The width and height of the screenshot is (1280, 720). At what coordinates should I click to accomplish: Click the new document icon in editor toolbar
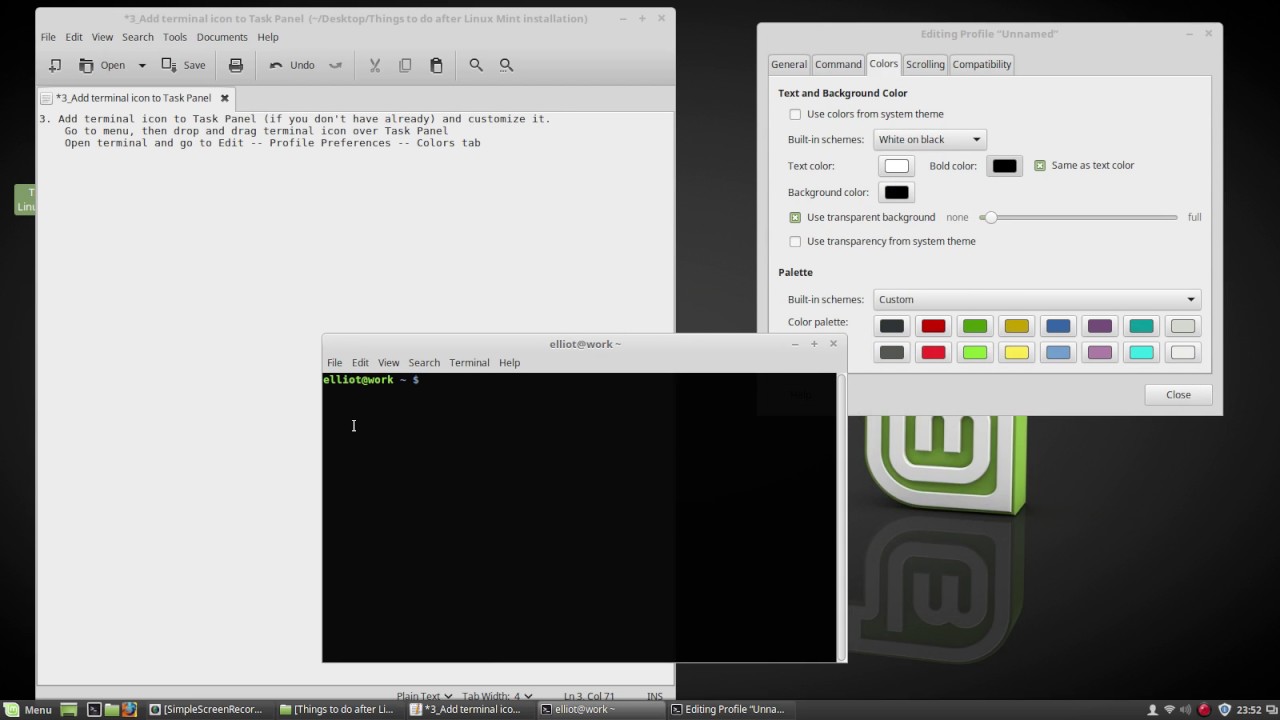coord(55,65)
